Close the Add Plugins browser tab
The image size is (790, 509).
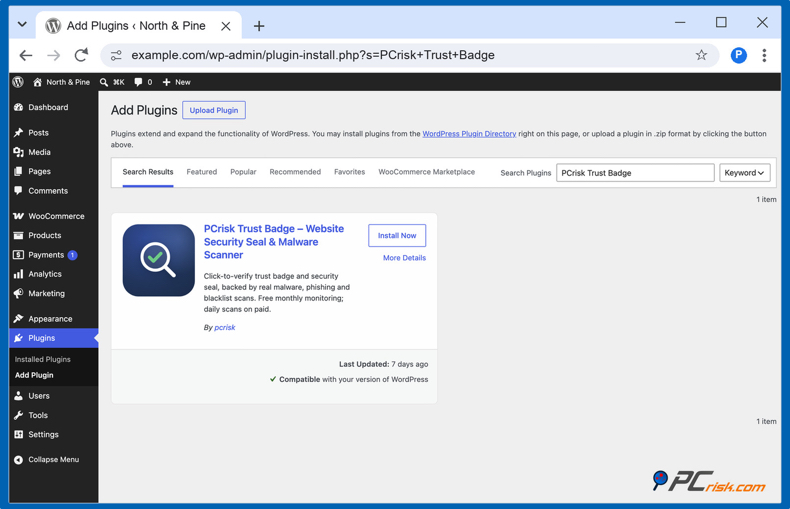tap(226, 26)
